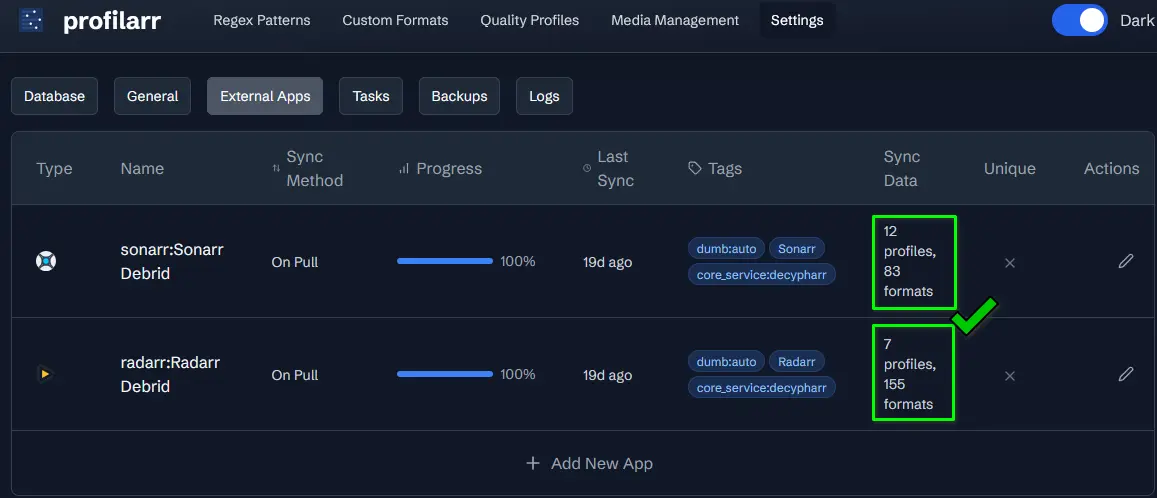This screenshot has width=1157, height=498.
Task: Click 'On Pull' in the Sonarr row
Action: pos(294,262)
